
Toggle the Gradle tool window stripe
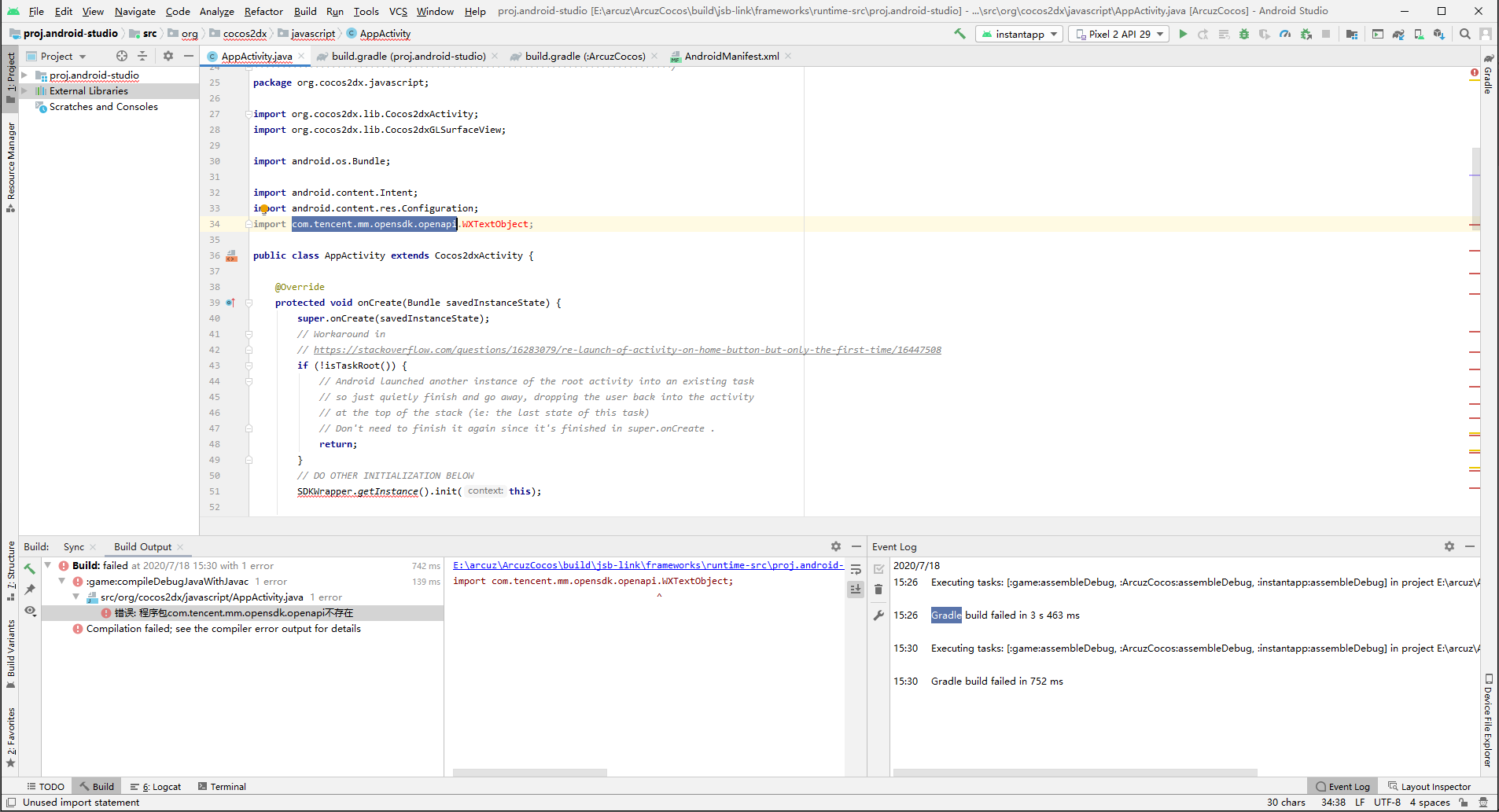tap(1488, 75)
